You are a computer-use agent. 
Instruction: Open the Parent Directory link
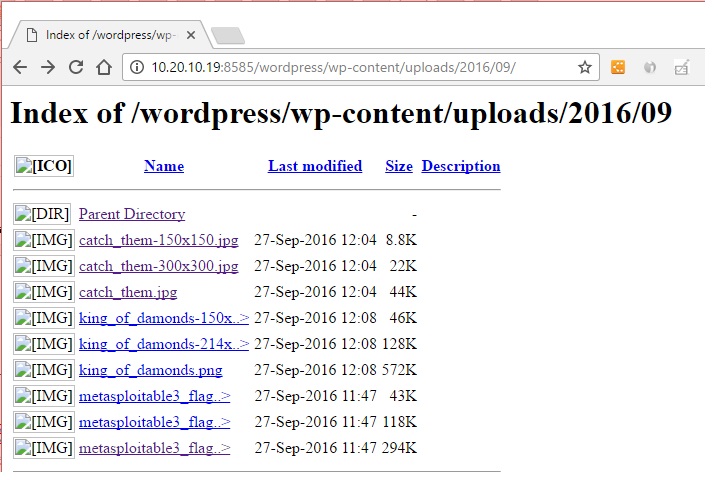pos(132,214)
